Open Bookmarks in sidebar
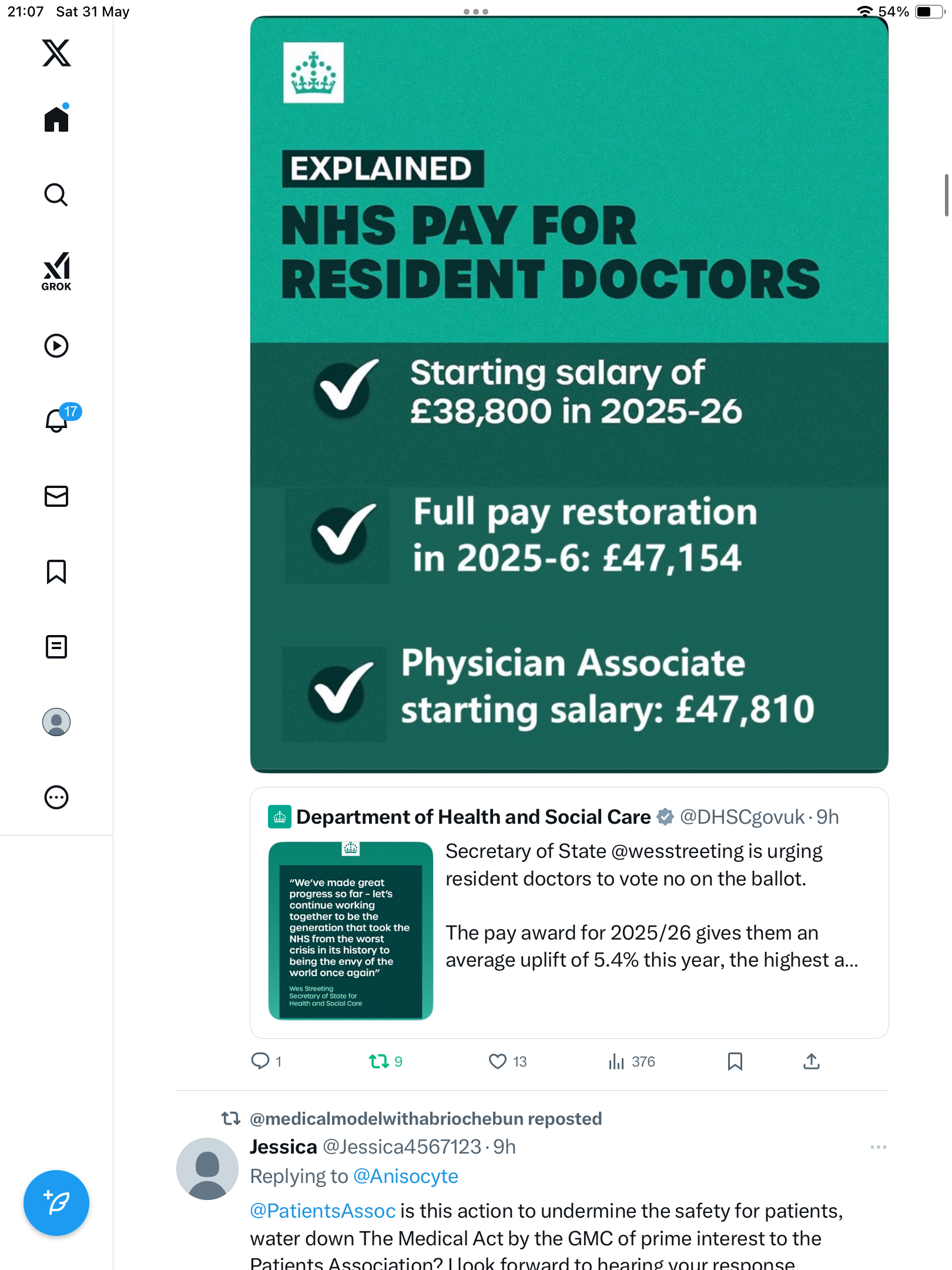This screenshot has height=1270, width=952. click(x=56, y=571)
